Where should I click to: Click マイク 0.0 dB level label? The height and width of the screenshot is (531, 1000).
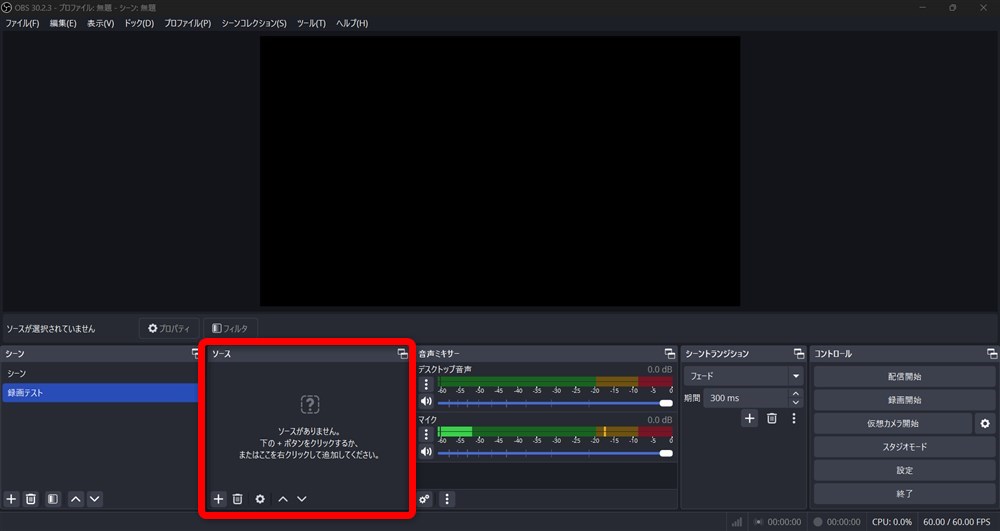659,419
